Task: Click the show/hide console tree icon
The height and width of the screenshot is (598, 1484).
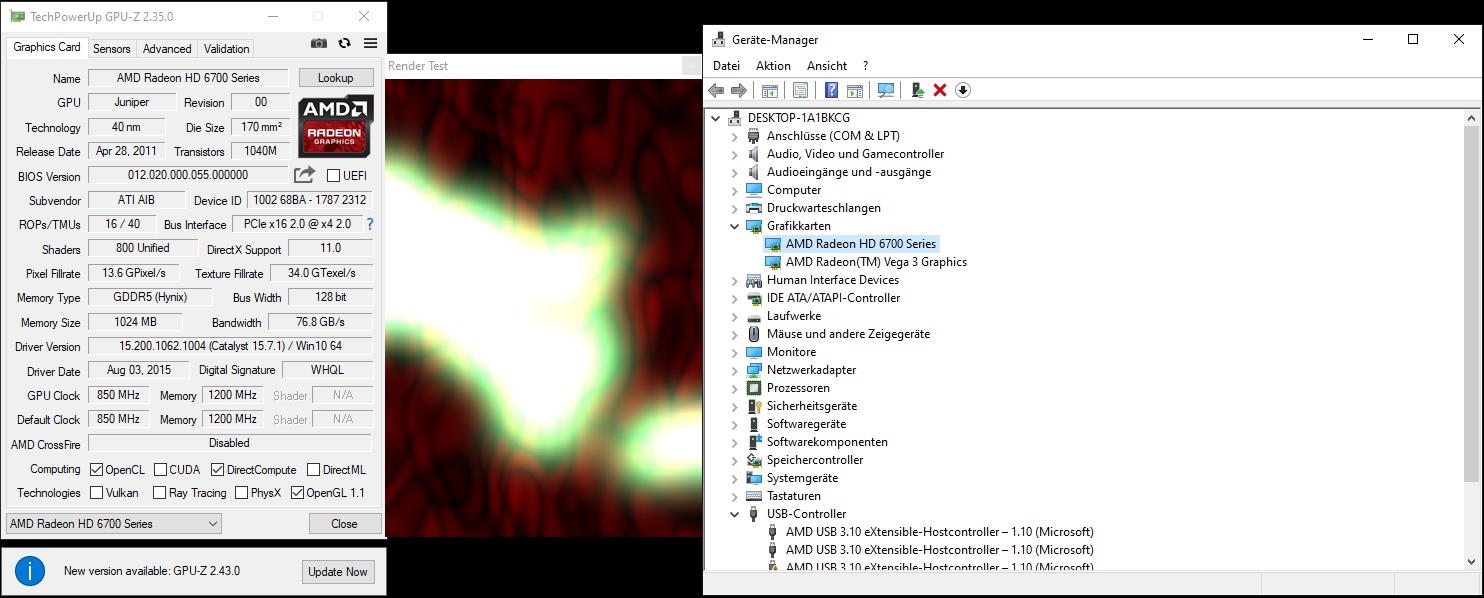Action: (769, 90)
